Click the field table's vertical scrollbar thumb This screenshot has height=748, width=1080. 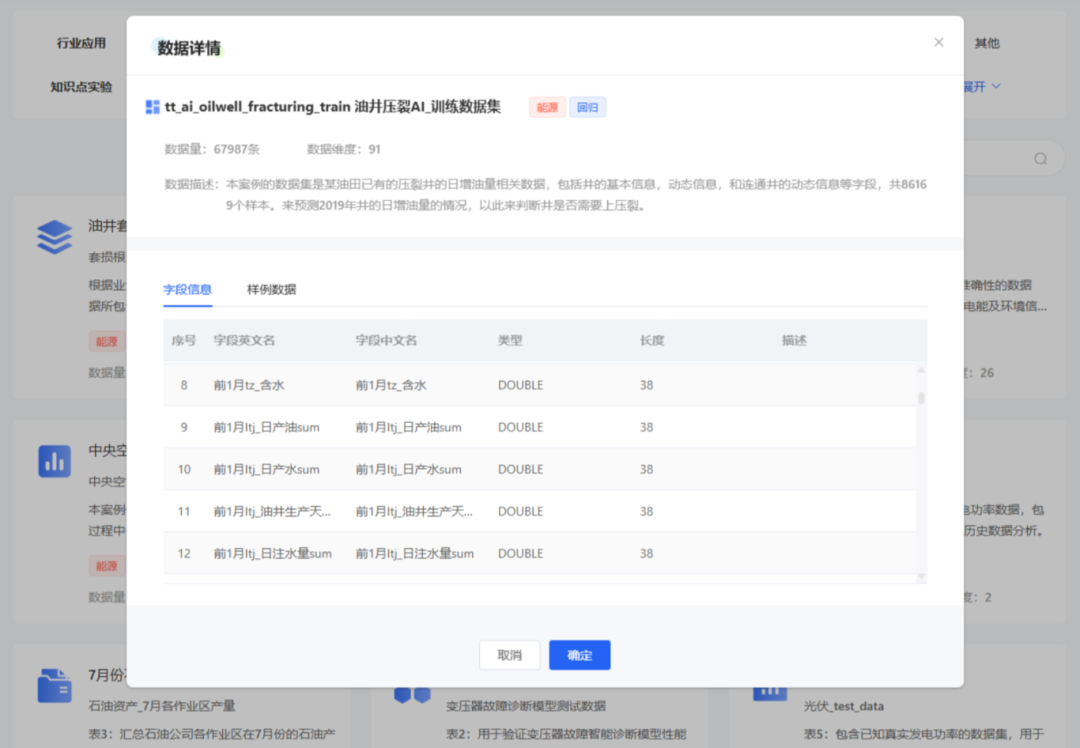(921, 397)
